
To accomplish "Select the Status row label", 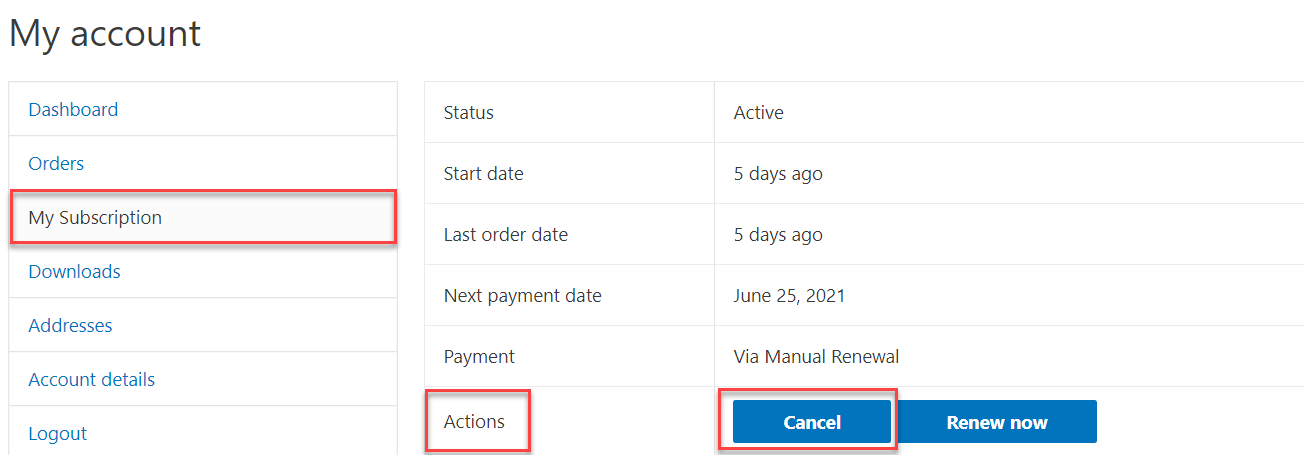I will click(469, 113).
